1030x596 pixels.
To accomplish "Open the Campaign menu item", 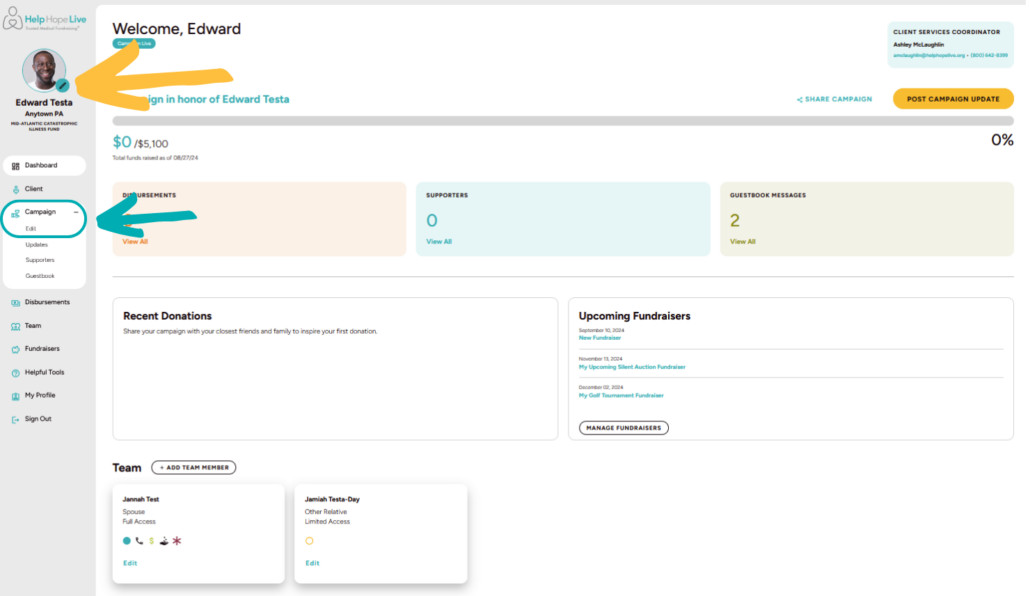I will click(x=40, y=212).
